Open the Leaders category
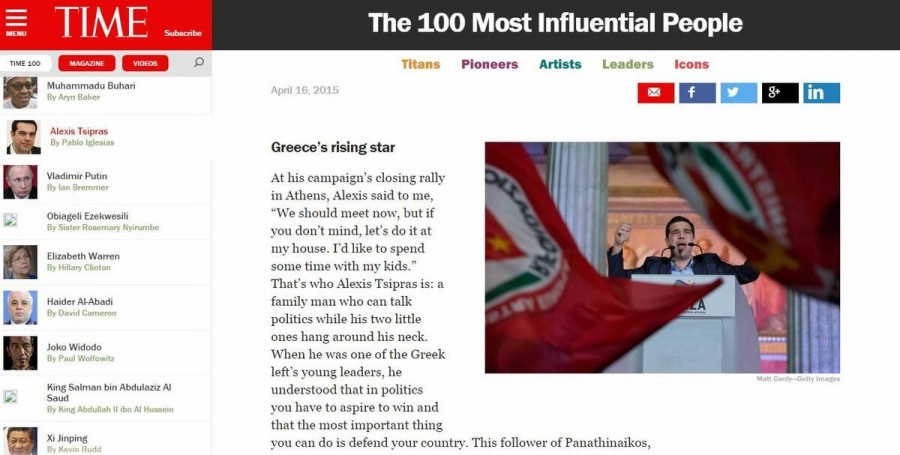 click(x=628, y=64)
